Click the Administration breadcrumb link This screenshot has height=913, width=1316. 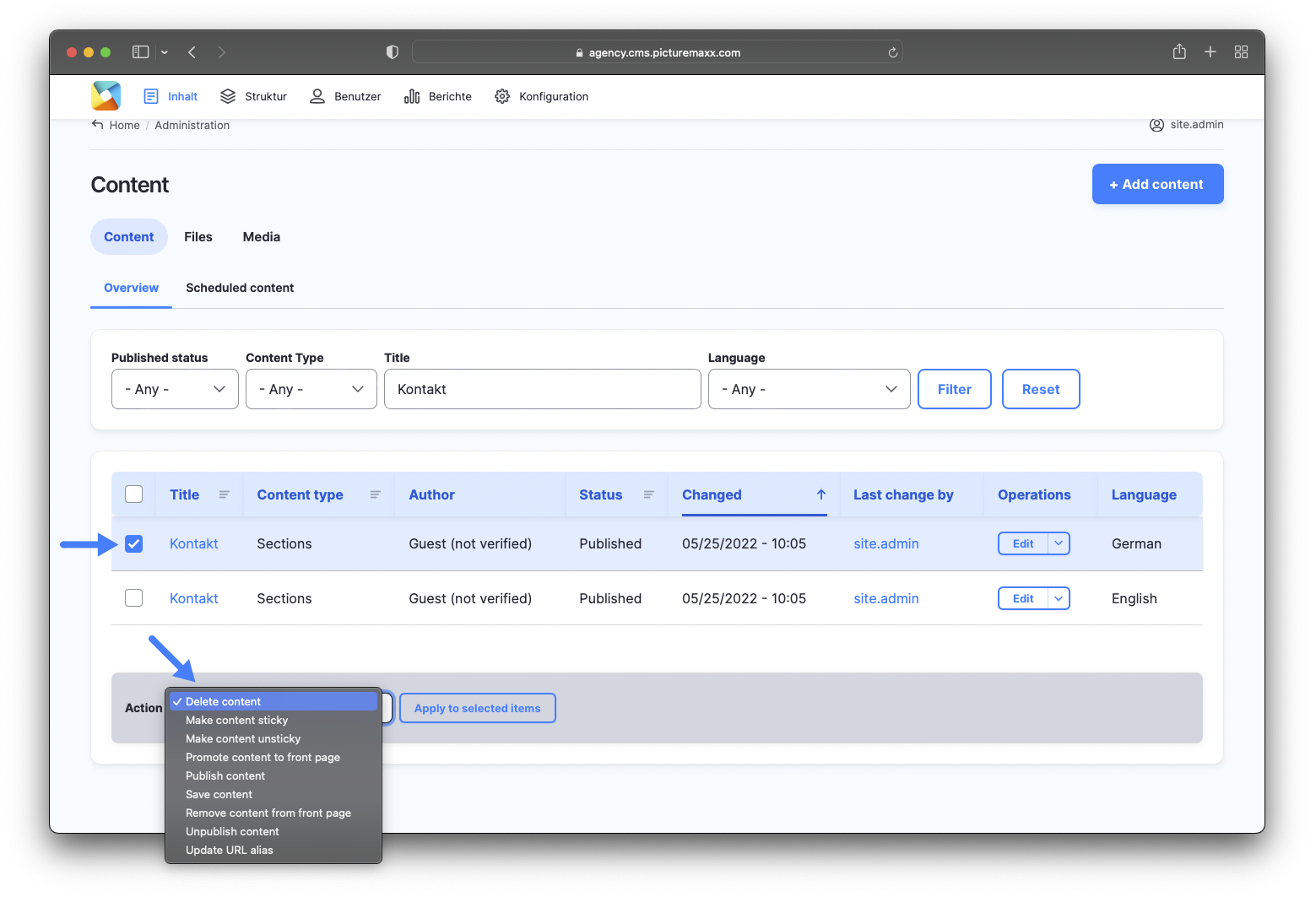192,125
